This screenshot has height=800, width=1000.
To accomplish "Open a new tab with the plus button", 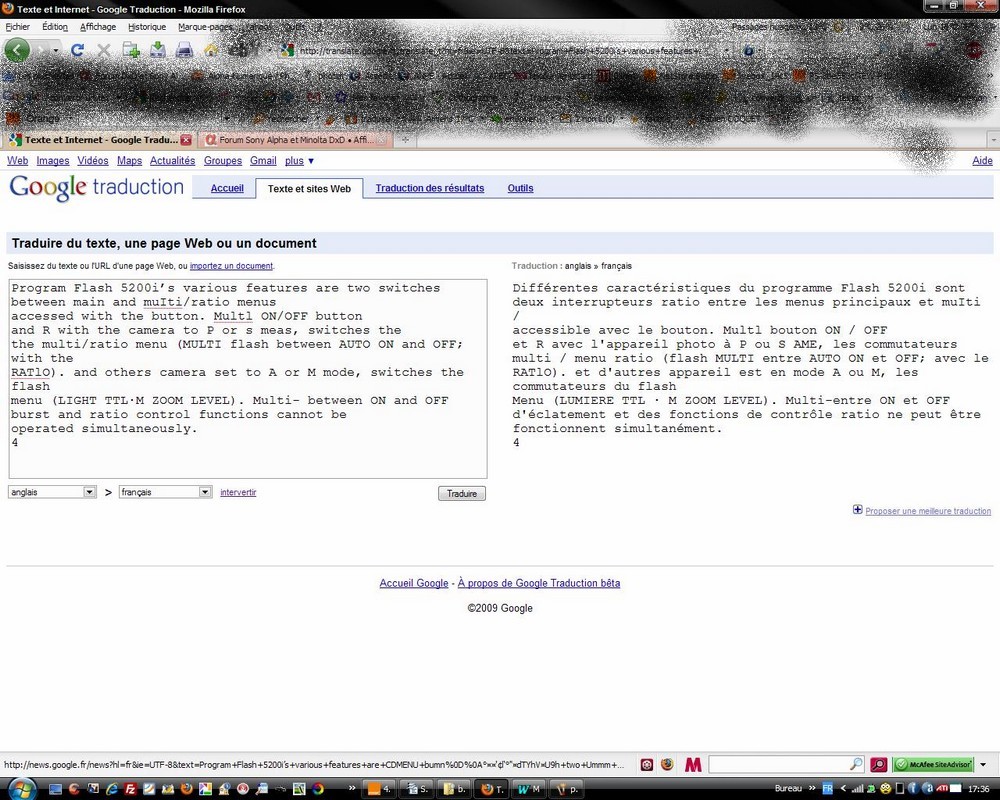I will tap(405, 140).
